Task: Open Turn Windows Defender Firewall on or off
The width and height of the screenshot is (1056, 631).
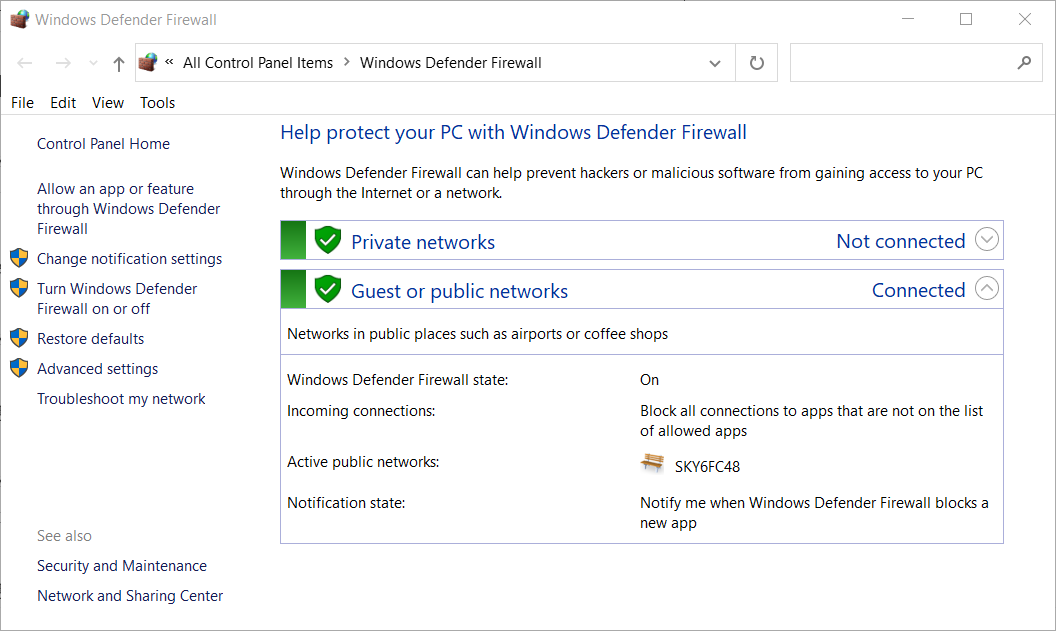Action: [x=117, y=298]
